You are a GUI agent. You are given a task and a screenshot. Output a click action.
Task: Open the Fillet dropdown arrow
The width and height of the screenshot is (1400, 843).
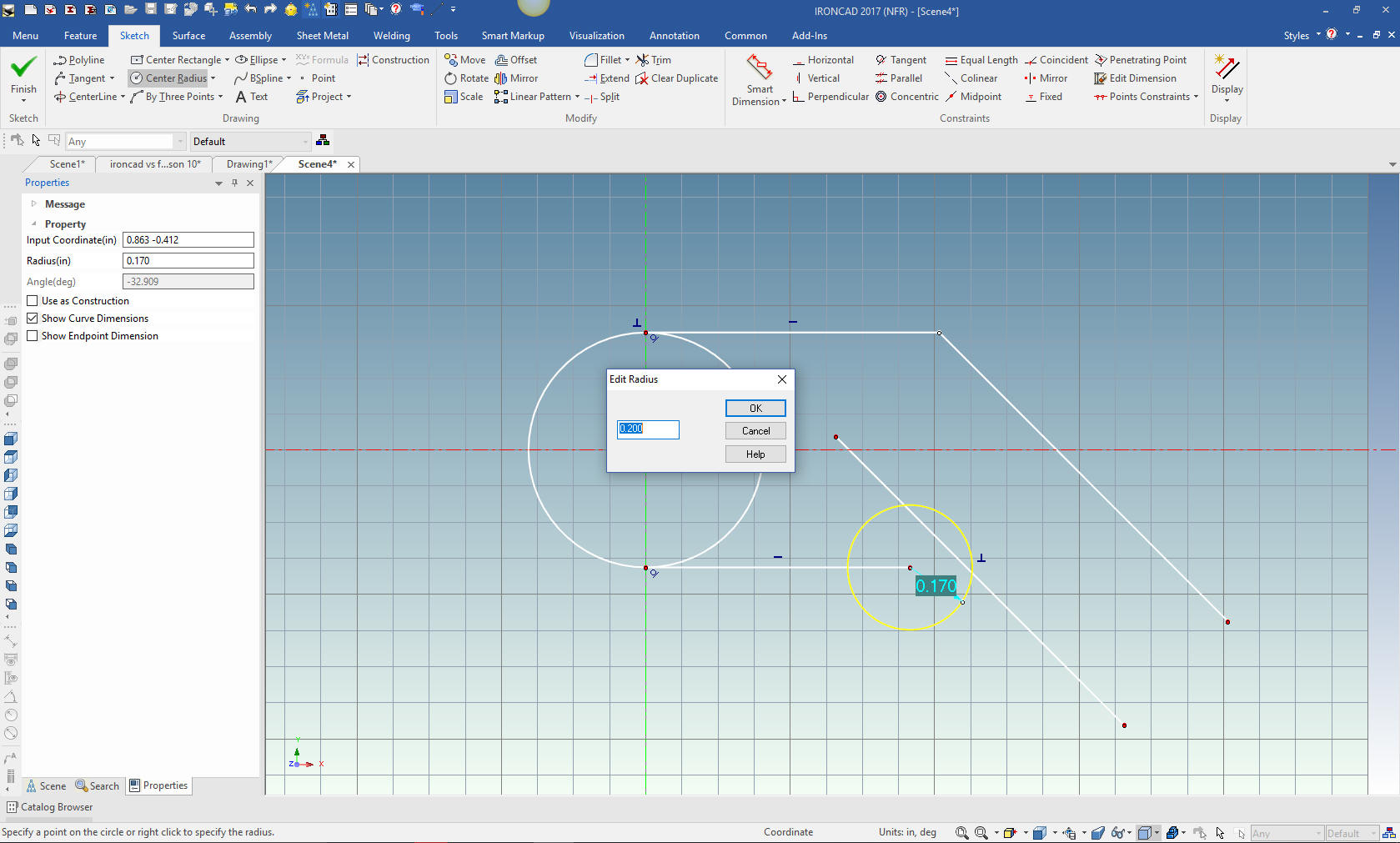[627, 60]
